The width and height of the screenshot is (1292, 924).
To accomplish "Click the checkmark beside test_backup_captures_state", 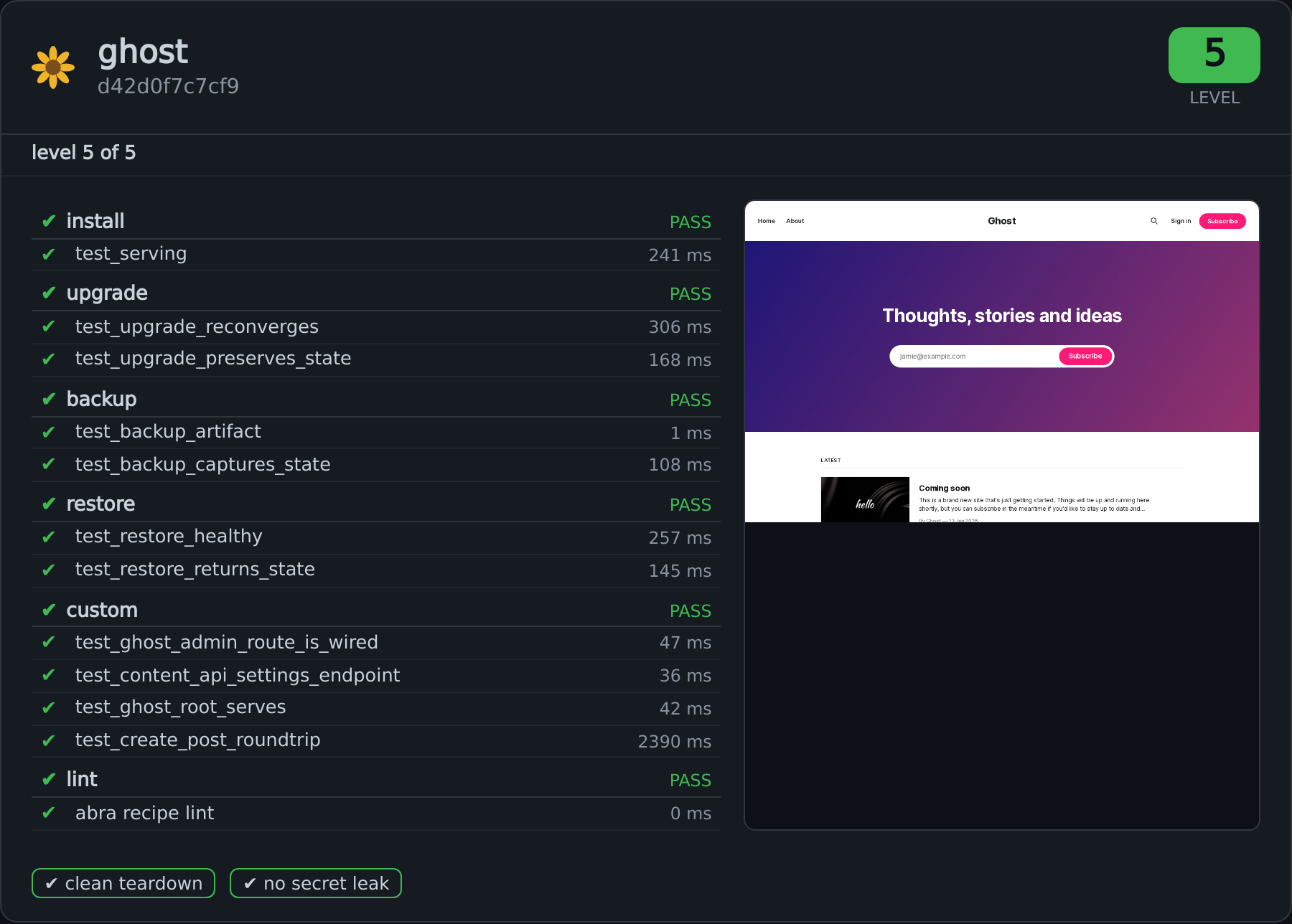I will 49,464.
